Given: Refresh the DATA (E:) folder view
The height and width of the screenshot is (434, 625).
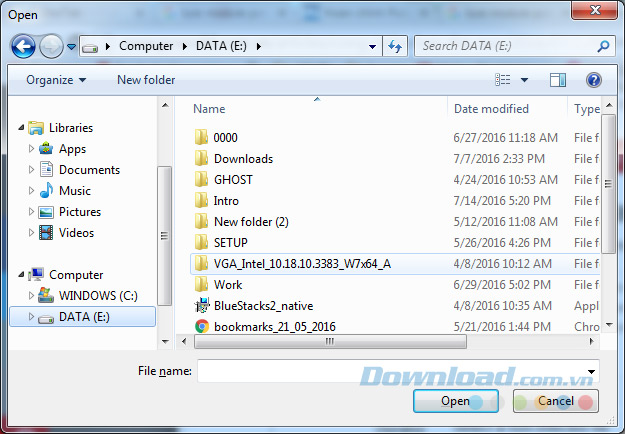Looking at the screenshot, I should point(395,47).
